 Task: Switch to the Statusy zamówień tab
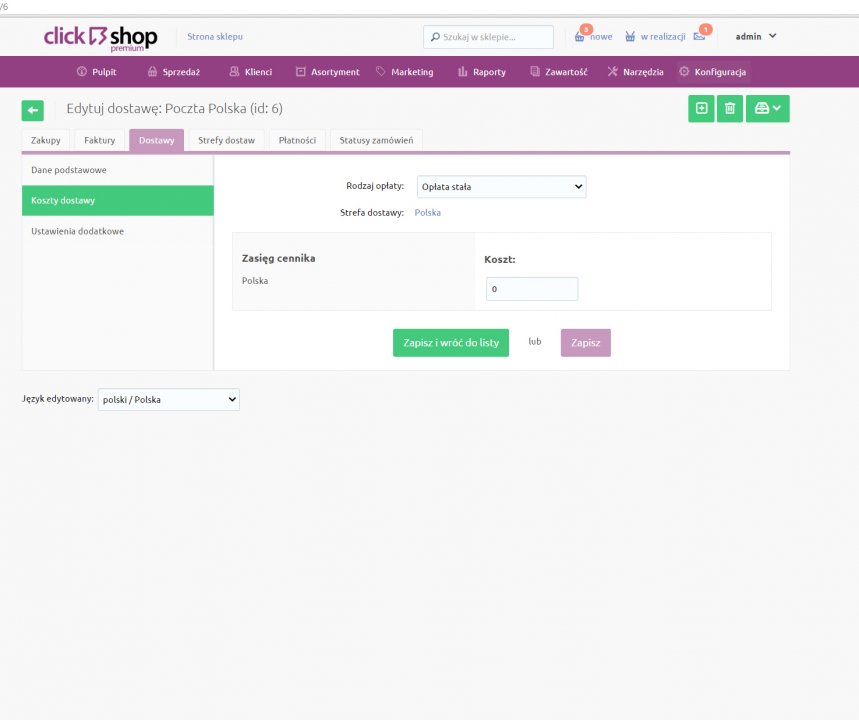[x=376, y=140]
